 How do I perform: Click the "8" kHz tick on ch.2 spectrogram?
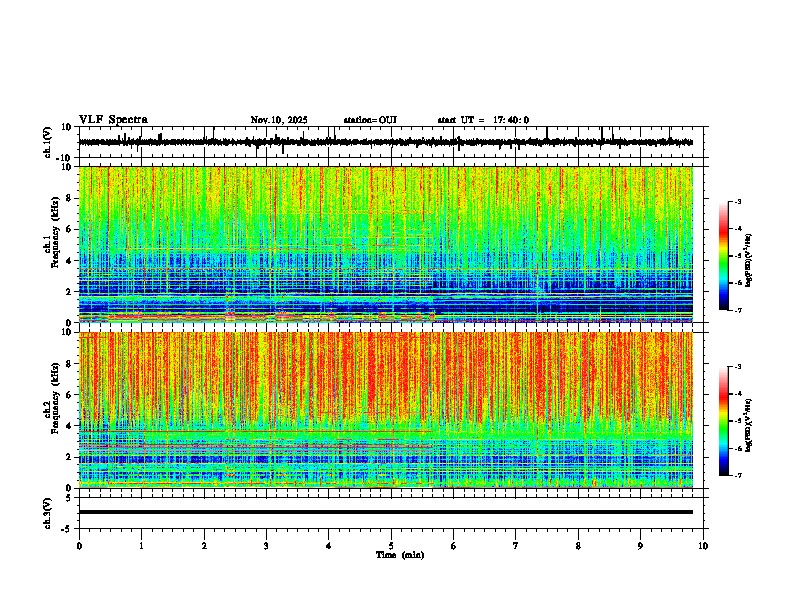tap(69, 364)
